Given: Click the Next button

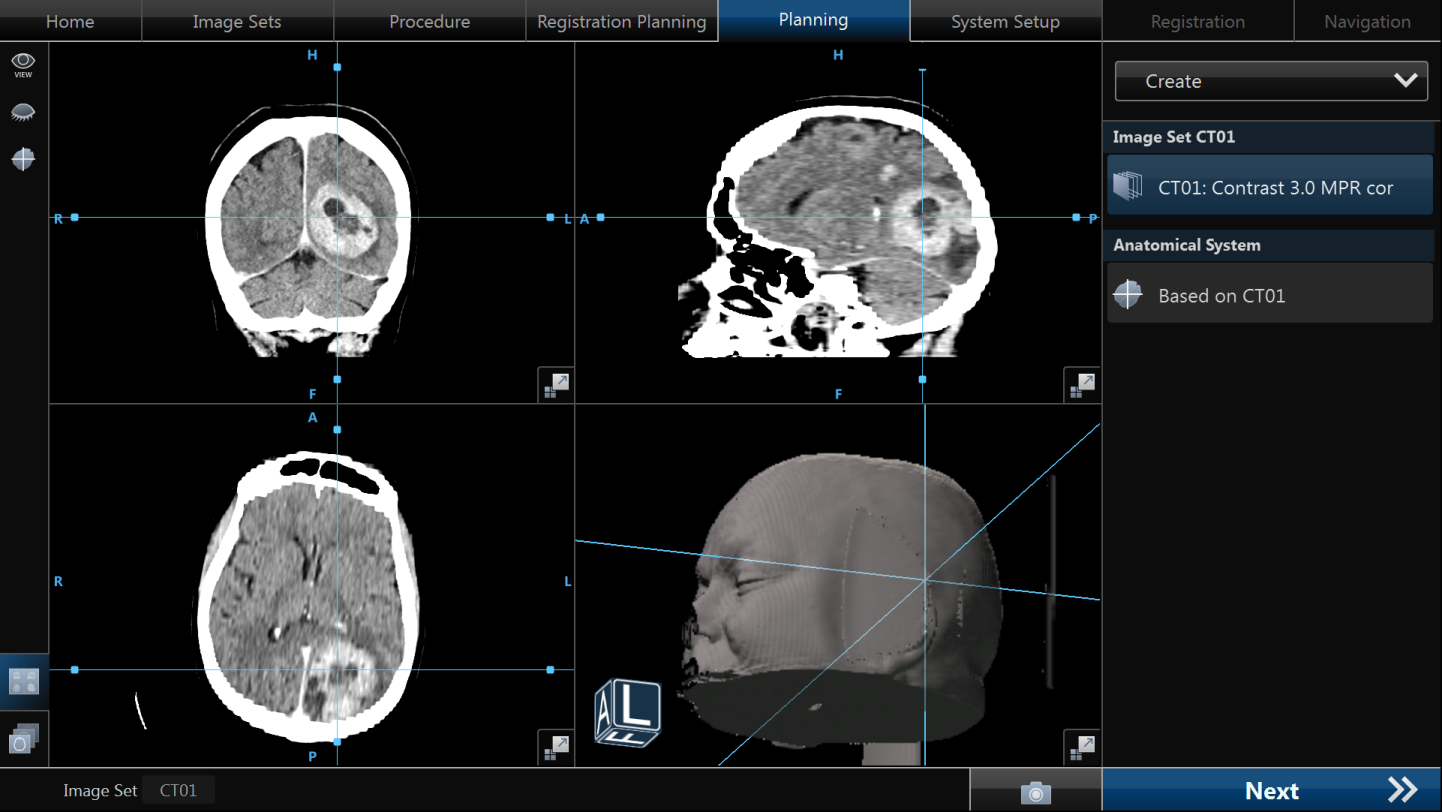Looking at the screenshot, I should pyautogui.click(x=1271, y=791).
